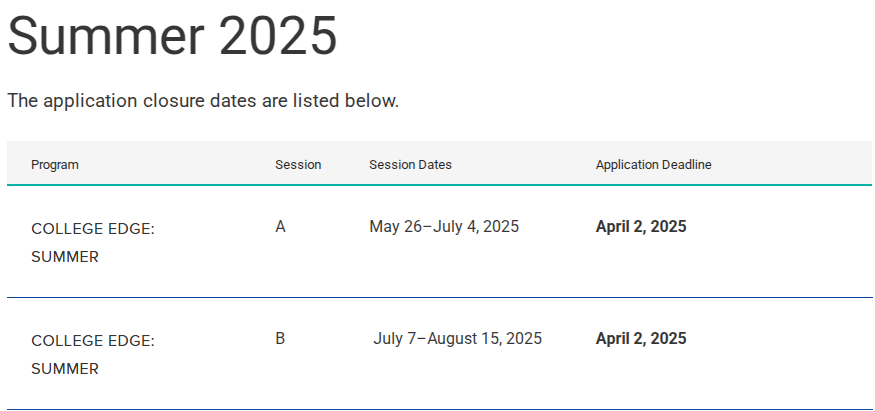Click the Session A cell
This screenshot has width=875, height=411.
point(280,227)
